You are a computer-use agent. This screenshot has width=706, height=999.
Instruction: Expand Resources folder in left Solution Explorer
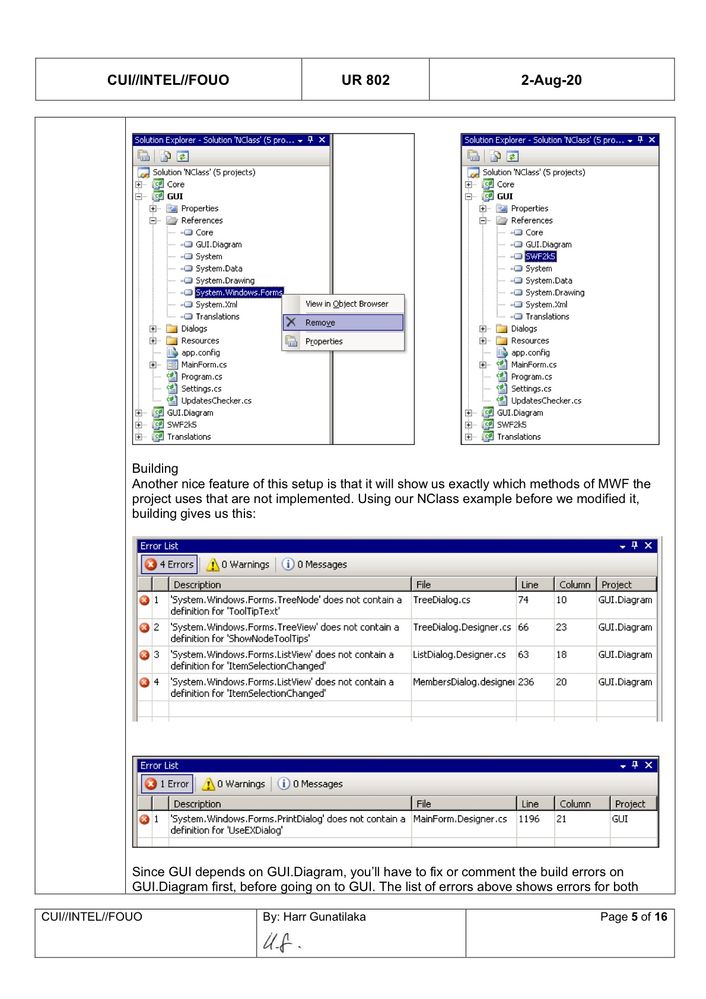point(153,341)
